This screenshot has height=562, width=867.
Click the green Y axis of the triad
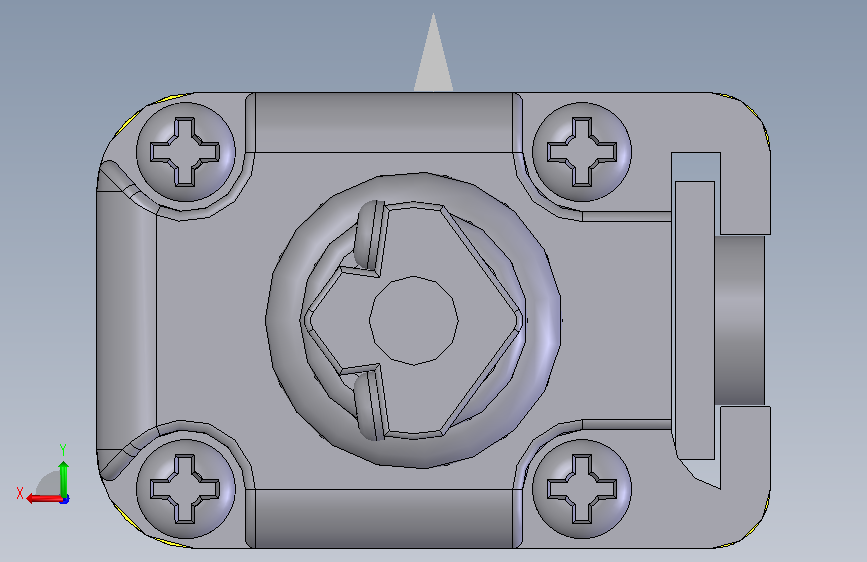64,480
